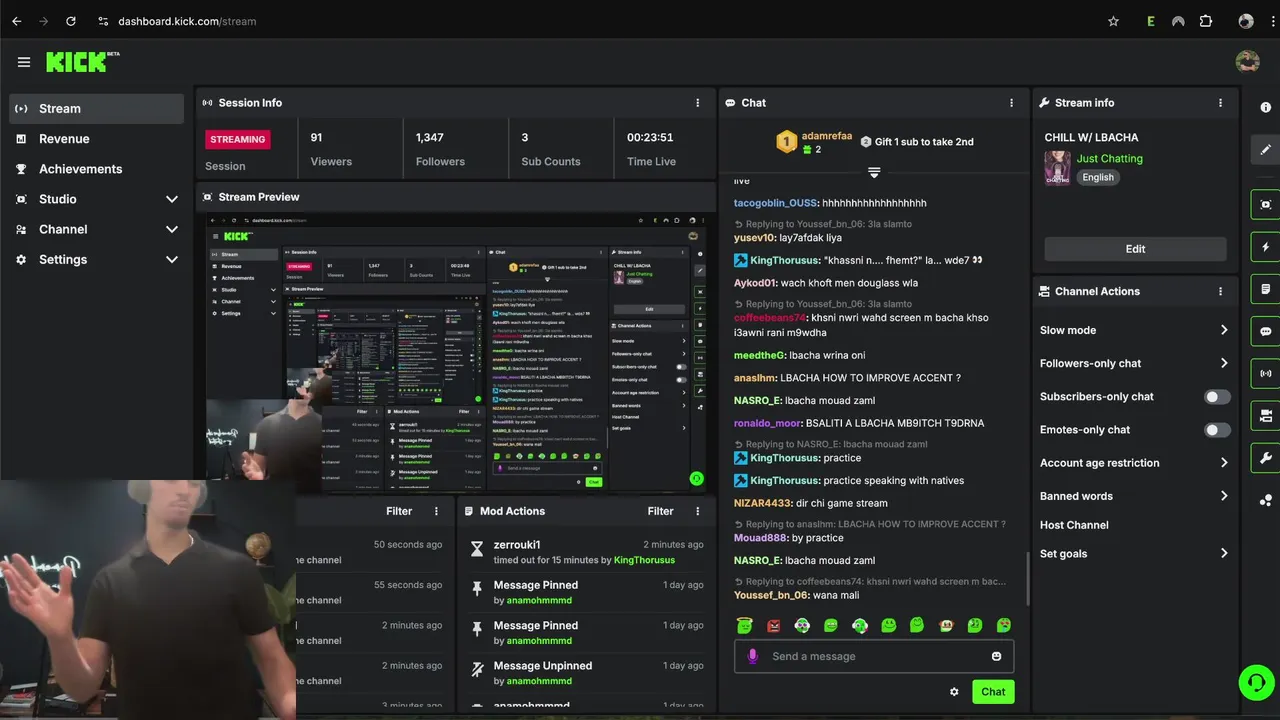Image resolution: width=1280 pixels, height=720 pixels.
Task: Open chat settings gear icon
Action: click(x=954, y=692)
